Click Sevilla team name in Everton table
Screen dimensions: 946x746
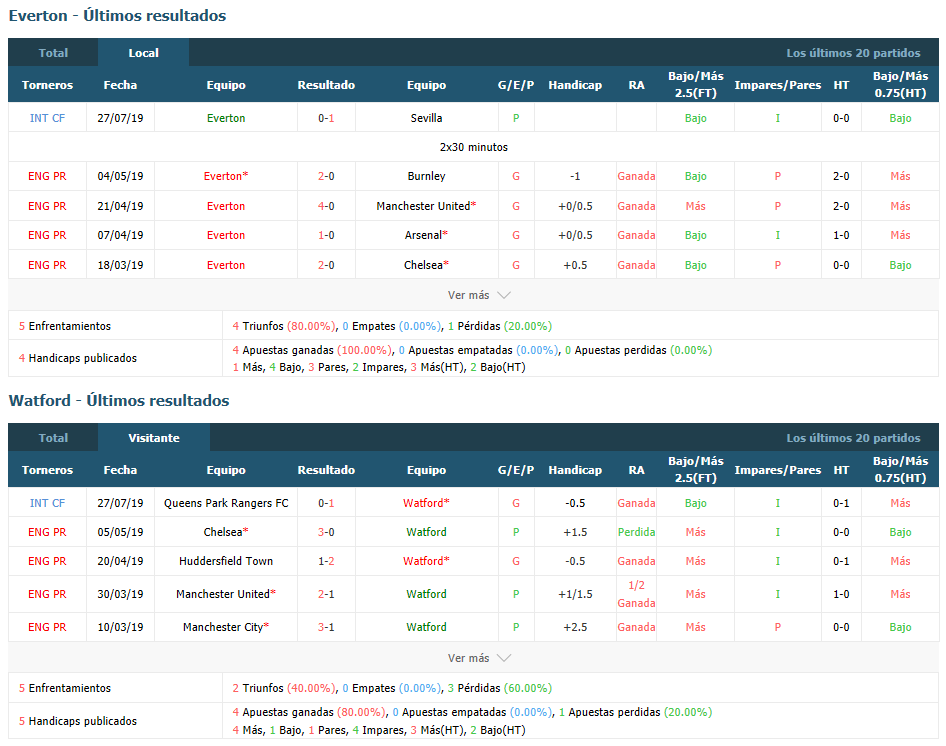coord(427,118)
